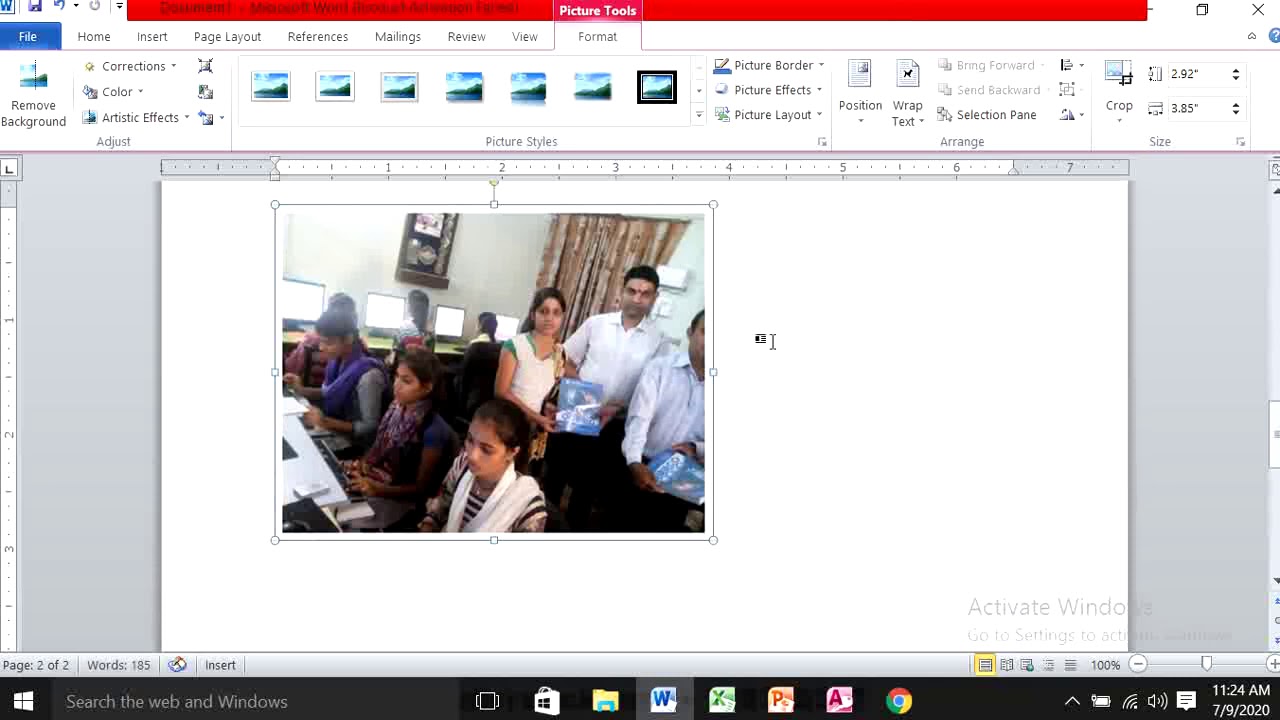Click the Wrap Text button

pyautogui.click(x=908, y=93)
